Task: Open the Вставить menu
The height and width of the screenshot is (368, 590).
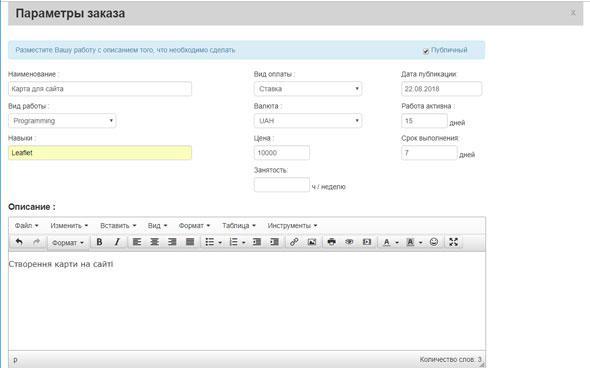Action: (x=118, y=225)
